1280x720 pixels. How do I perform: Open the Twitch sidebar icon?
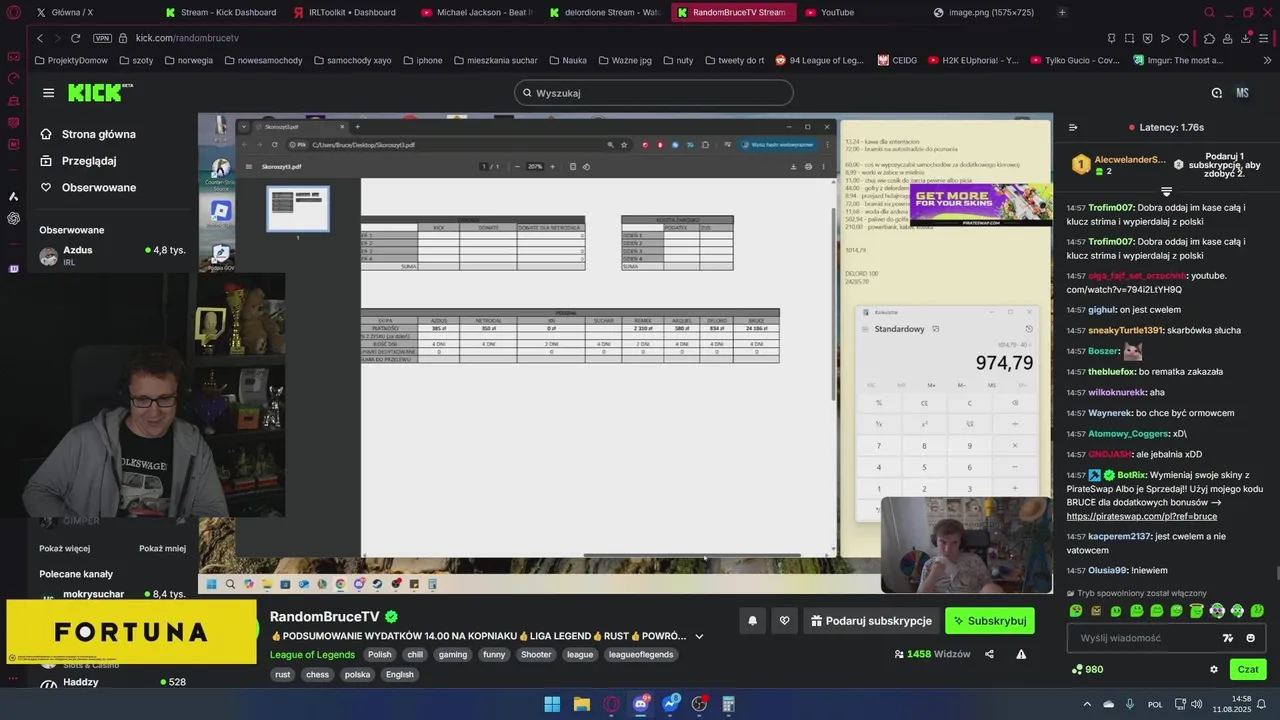[13, 268]
